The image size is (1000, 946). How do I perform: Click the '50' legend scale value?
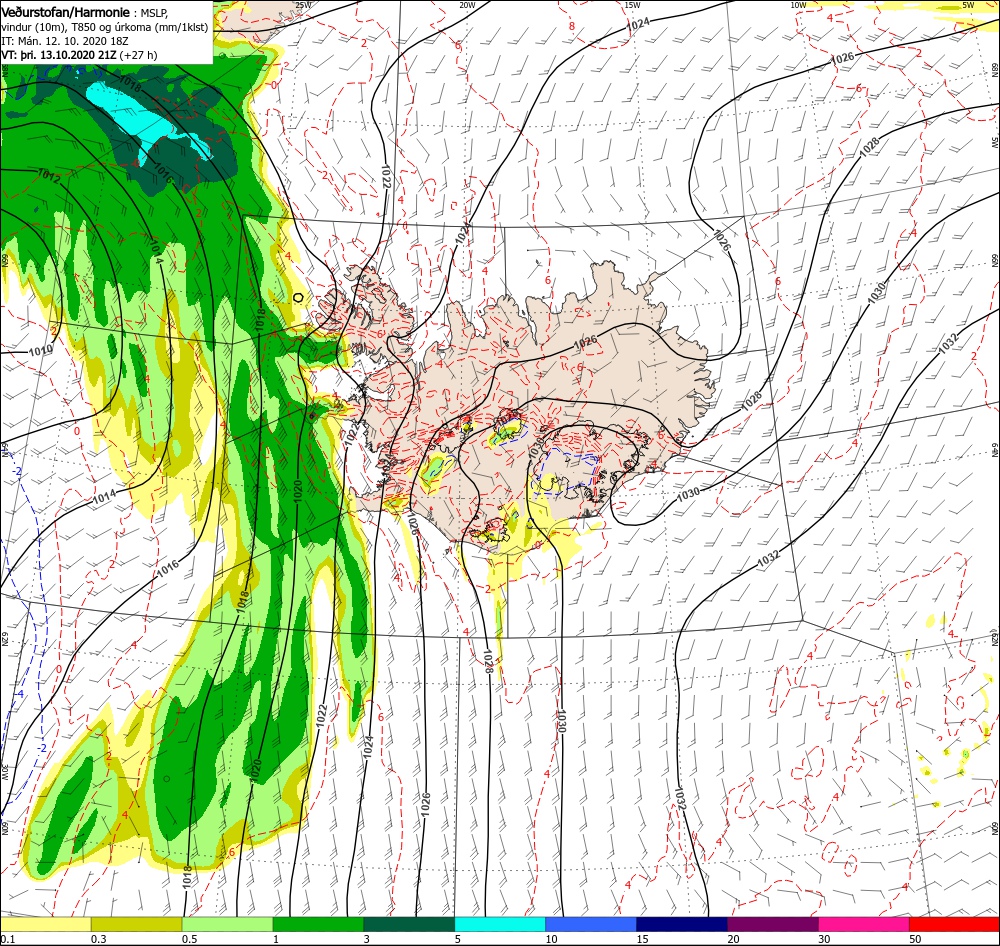pyautogui.click(x=916, y=939)
